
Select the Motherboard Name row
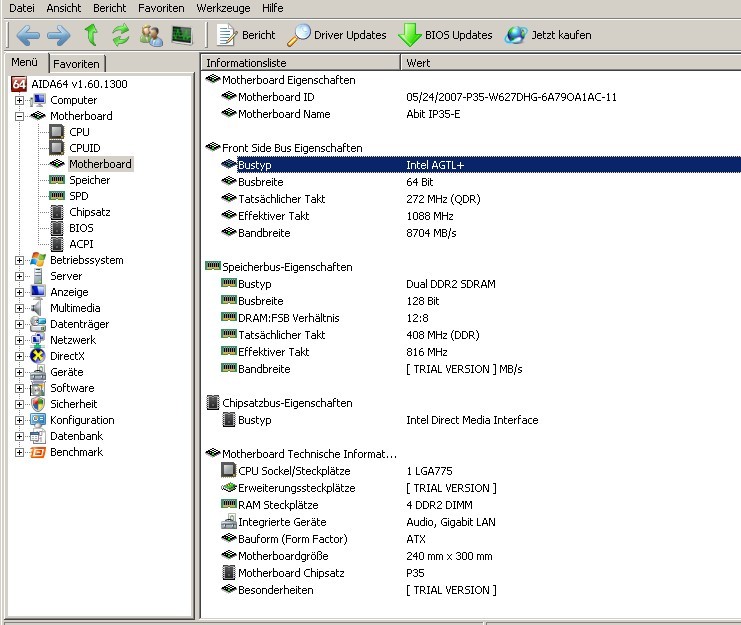tap(471, 114)
